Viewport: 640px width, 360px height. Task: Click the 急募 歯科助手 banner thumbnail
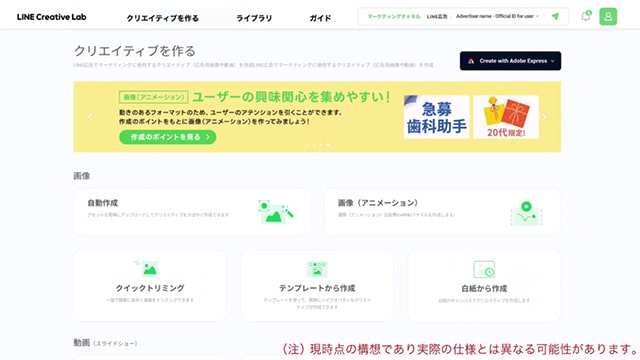click(436, 117)
